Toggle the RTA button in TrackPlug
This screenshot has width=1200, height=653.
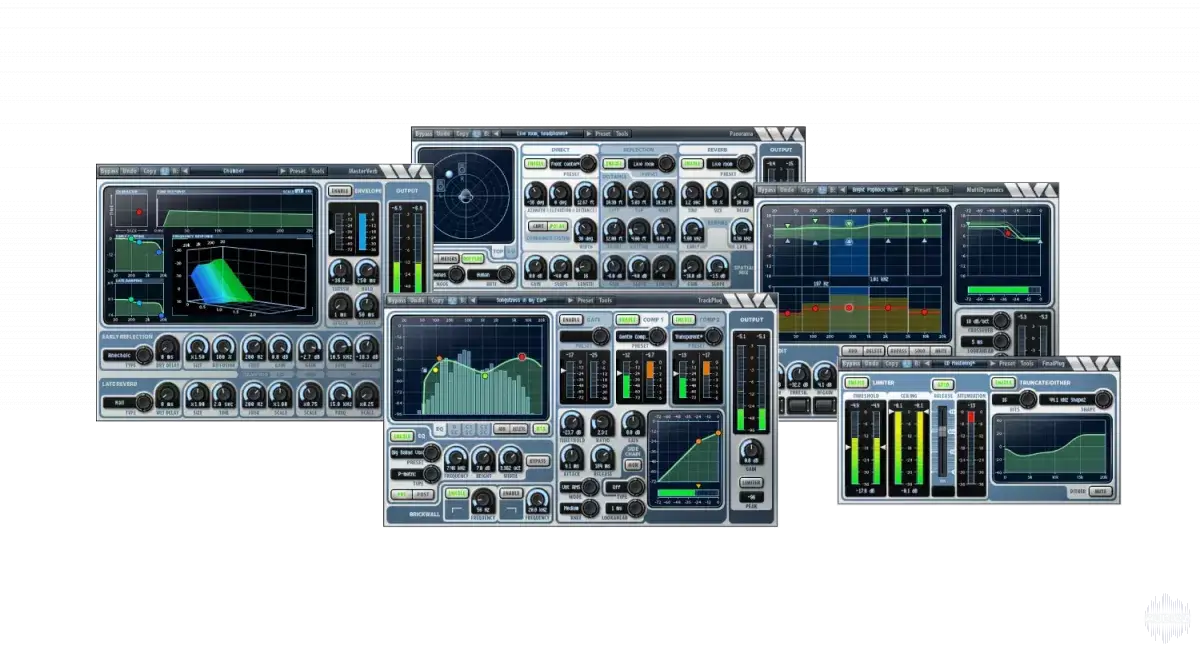pos(541,428)
